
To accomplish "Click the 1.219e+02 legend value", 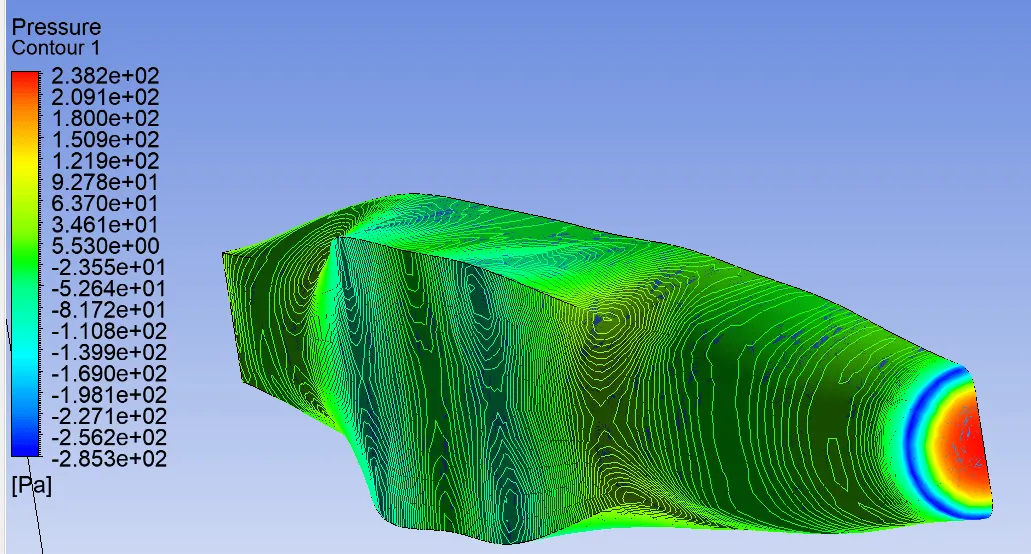I will (x=104, y=161).
